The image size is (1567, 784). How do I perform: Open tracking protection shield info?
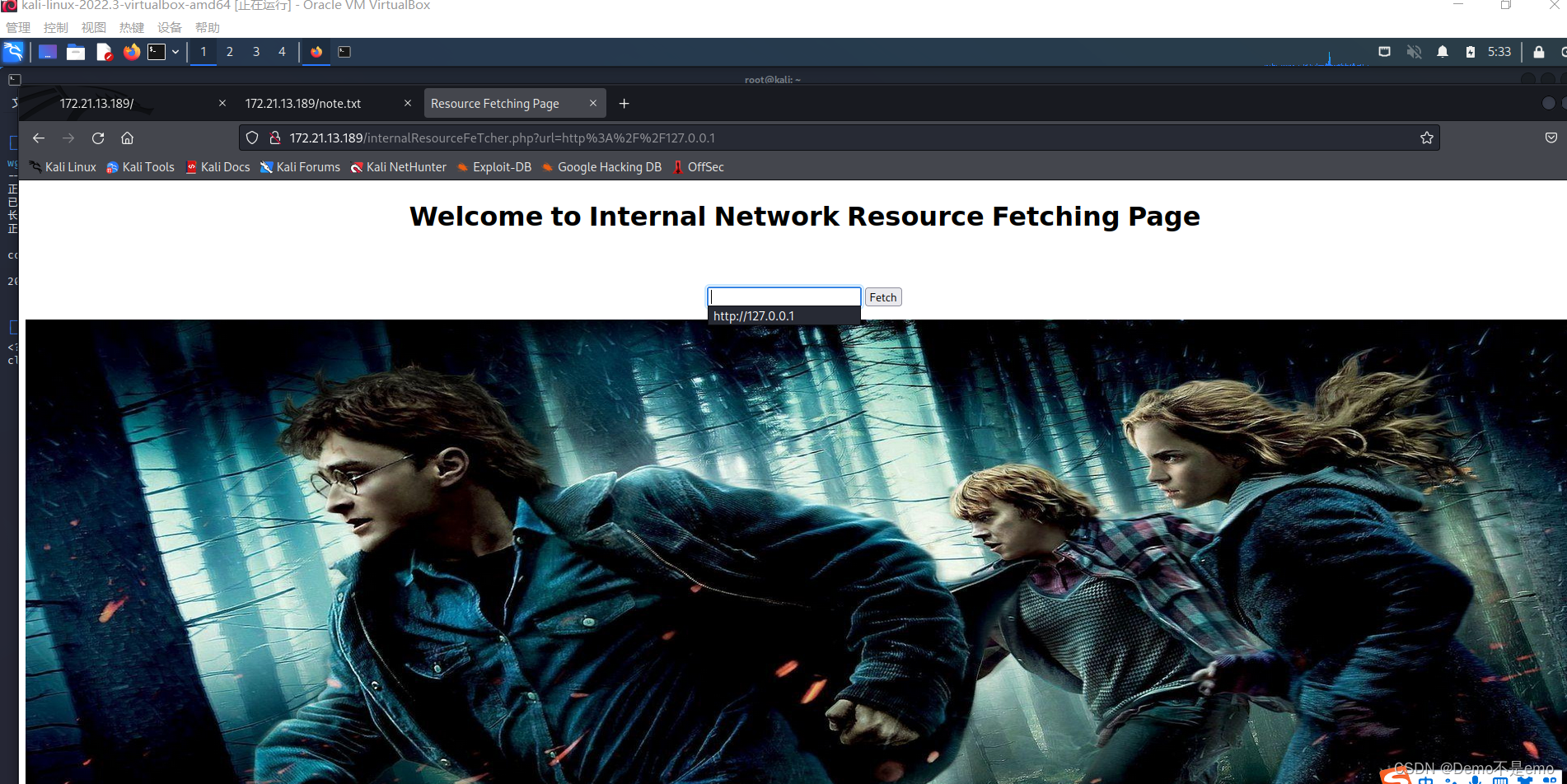(x=252, y=138)
